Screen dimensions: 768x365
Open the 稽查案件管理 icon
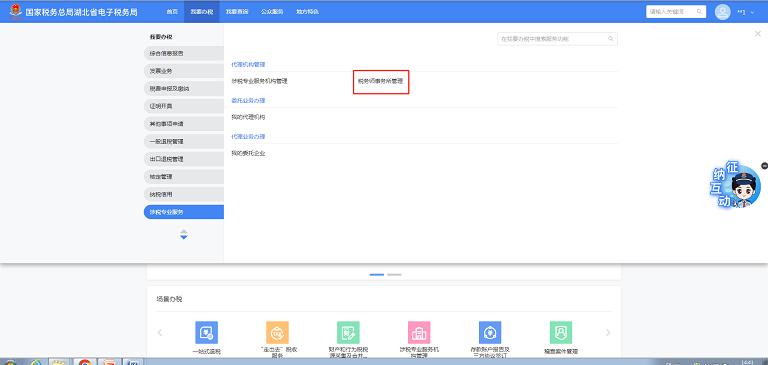tap(561, 333)
